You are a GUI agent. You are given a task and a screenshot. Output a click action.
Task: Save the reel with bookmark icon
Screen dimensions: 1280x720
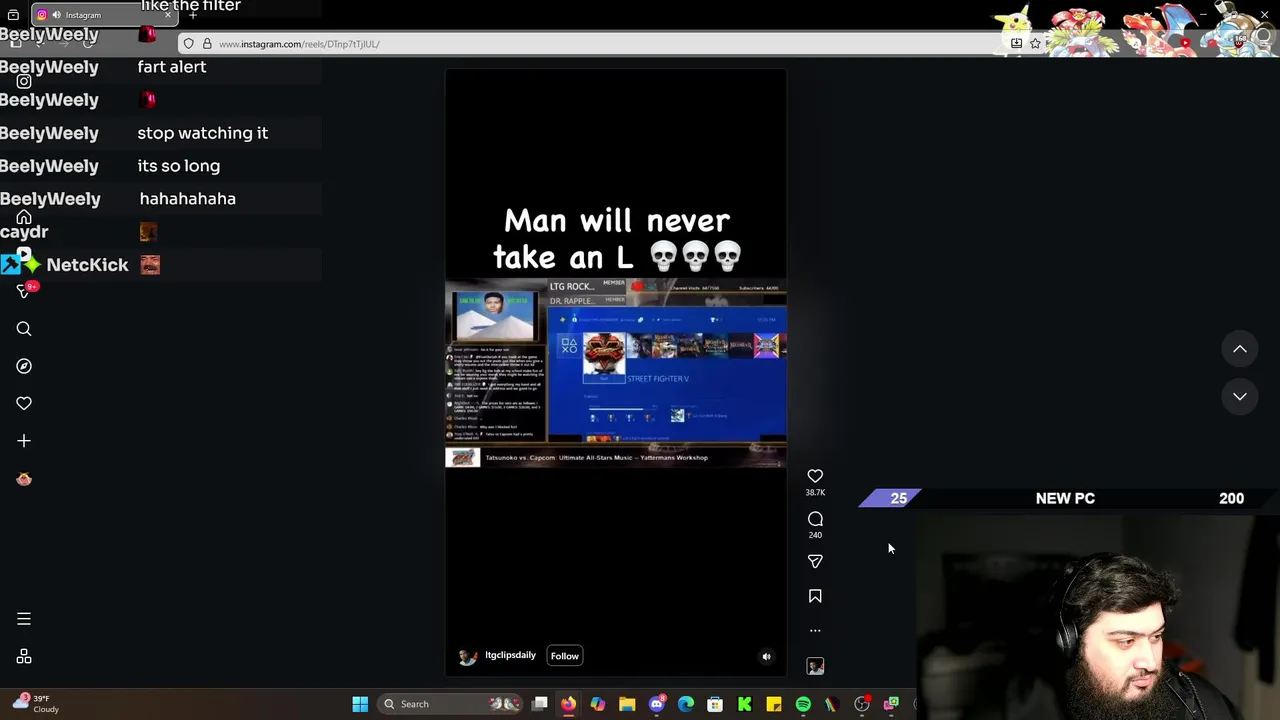(x=815, y=596)
